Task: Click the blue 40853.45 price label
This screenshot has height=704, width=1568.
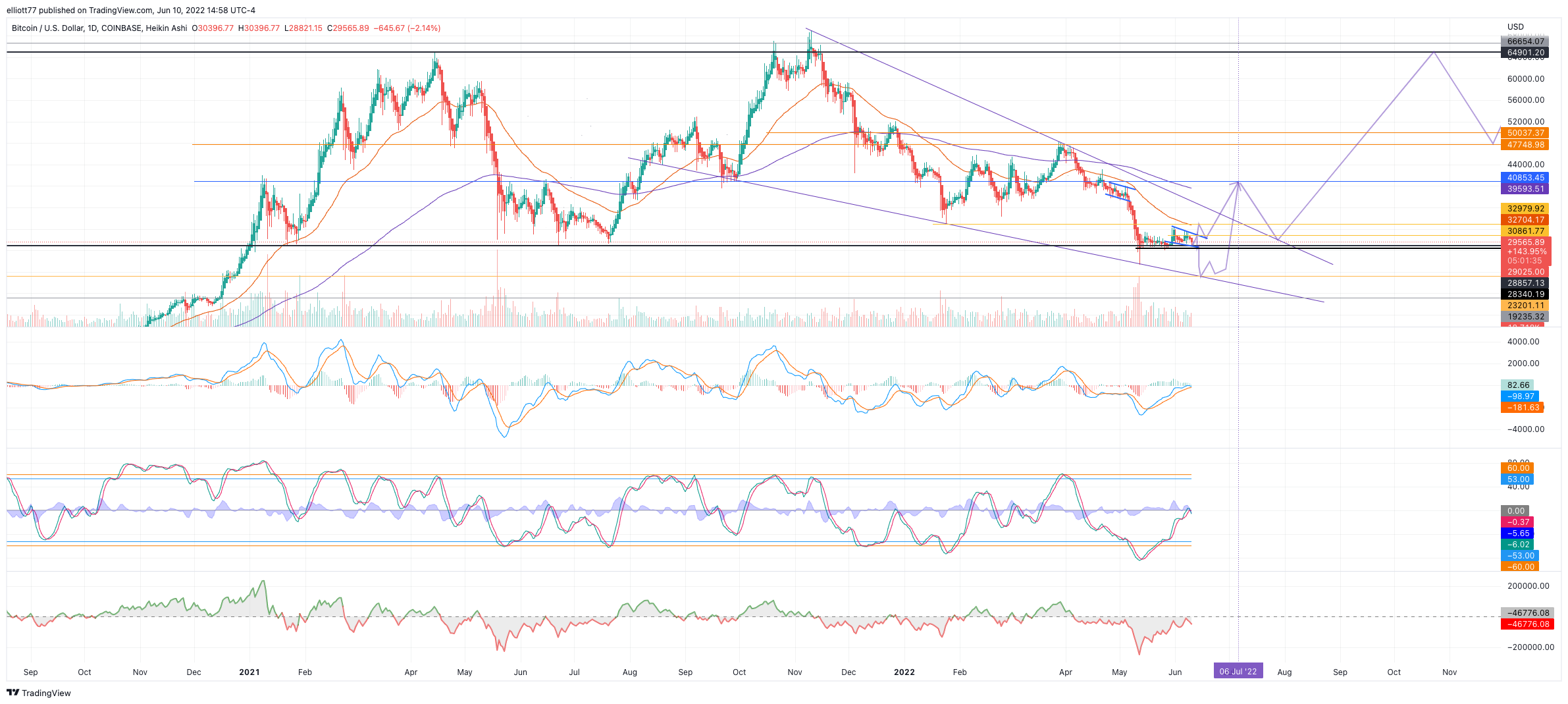Action: point(1525,178)
